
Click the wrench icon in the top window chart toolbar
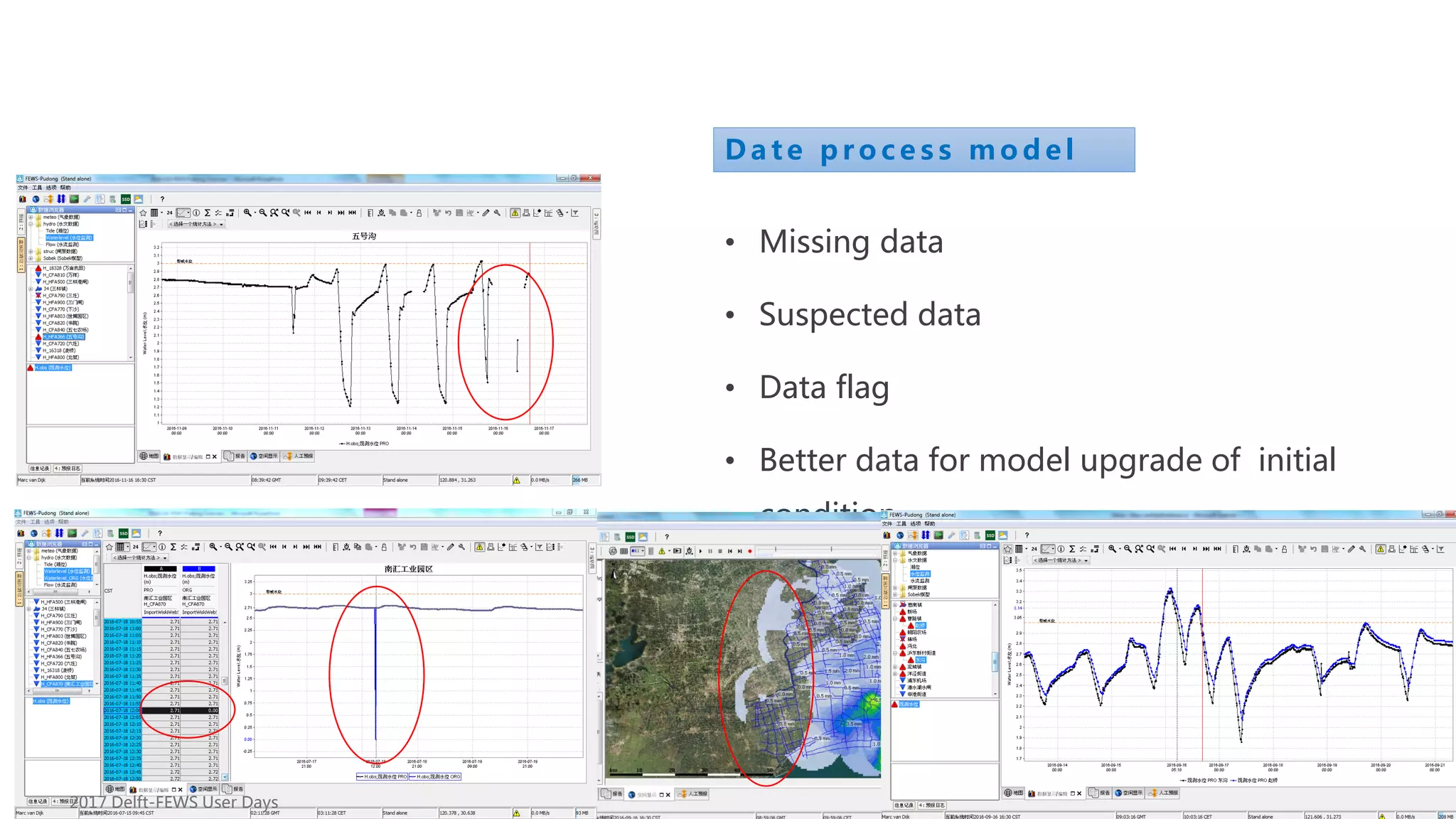click(x=497, y=213)
